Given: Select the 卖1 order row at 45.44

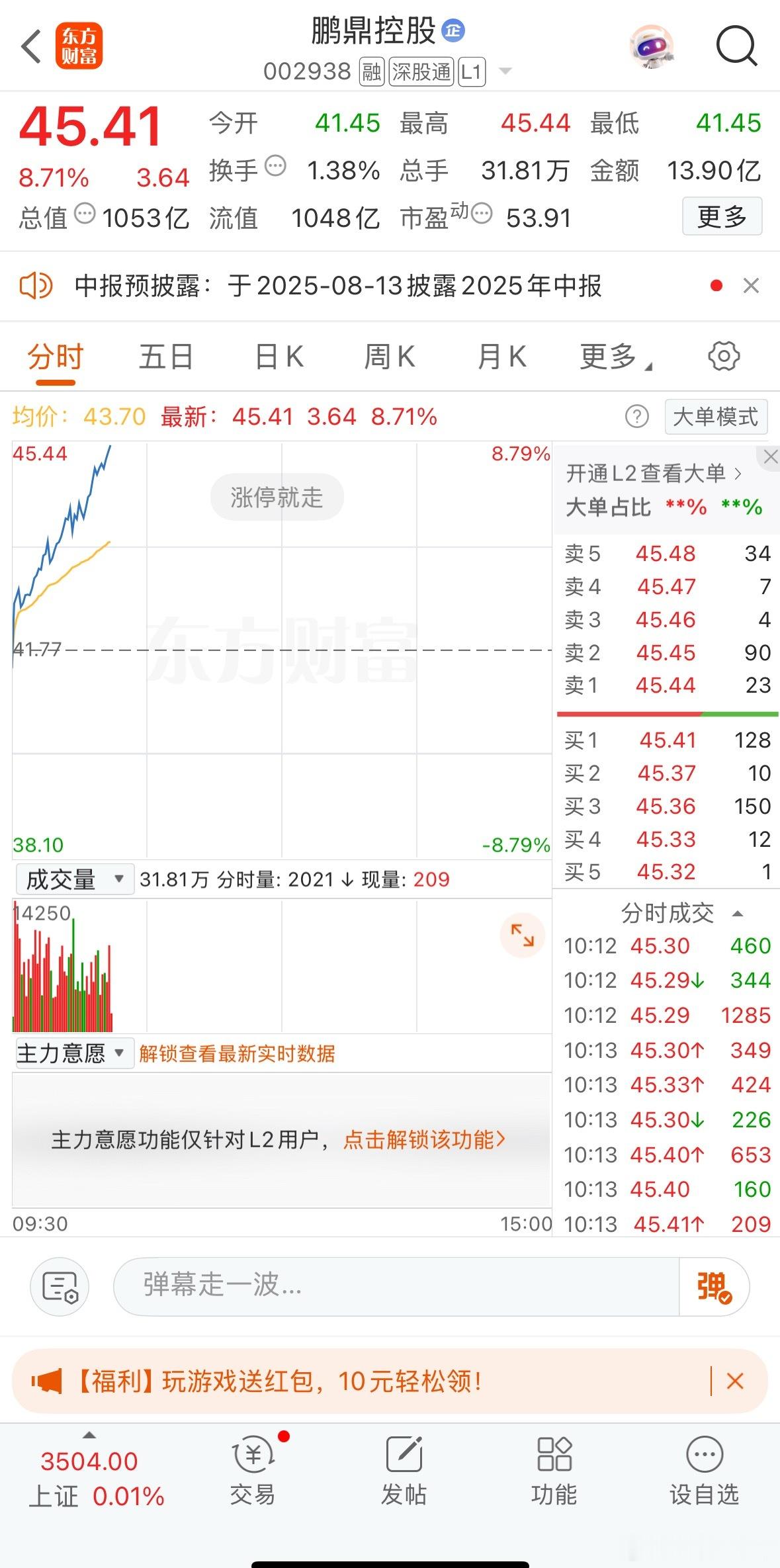Looking at the screenshot, I should pos(667,685).
